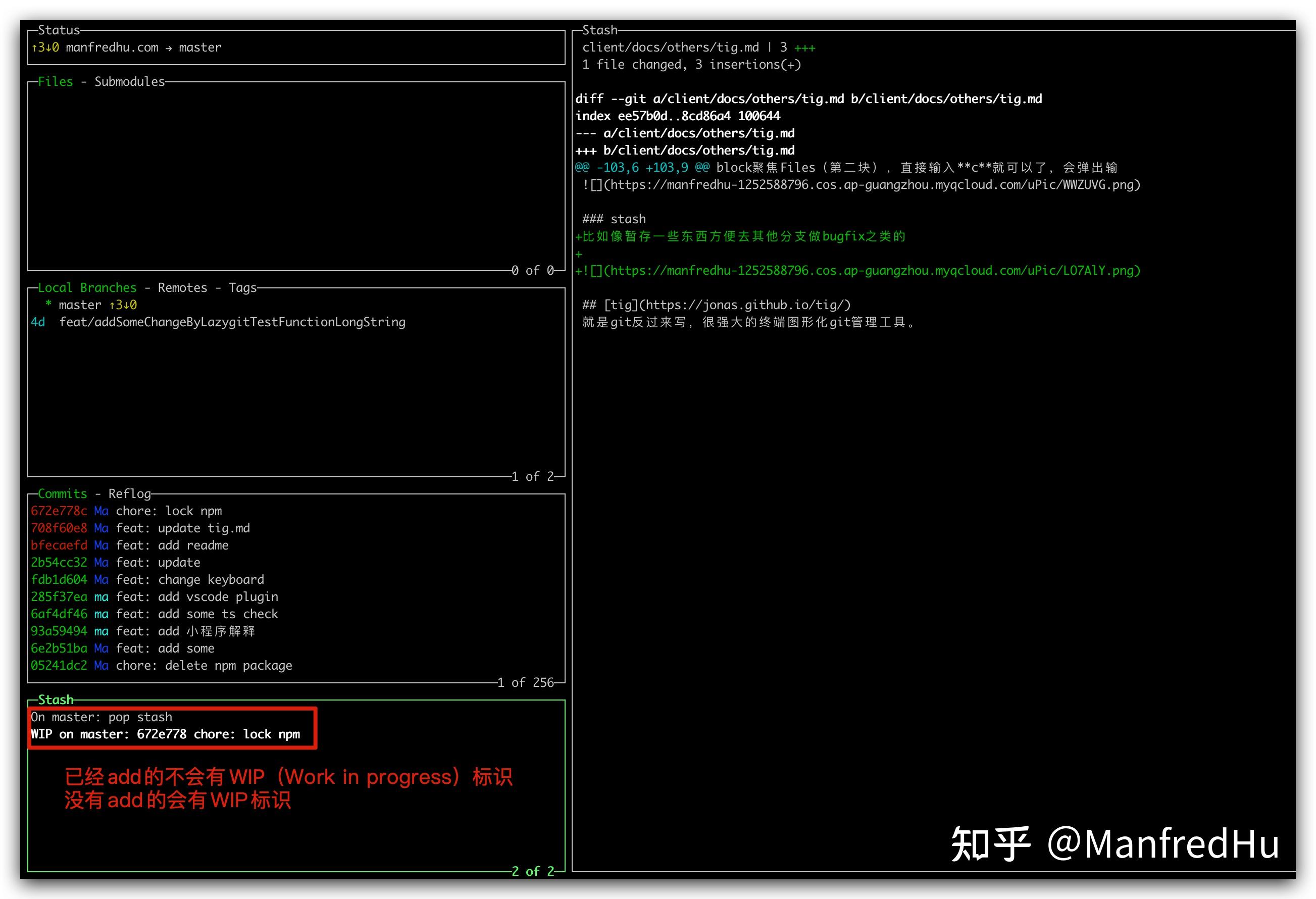This screenshot has height=899, width=1316.
Task: Open the Local Branches tab
Action: [x=87, y=288]
